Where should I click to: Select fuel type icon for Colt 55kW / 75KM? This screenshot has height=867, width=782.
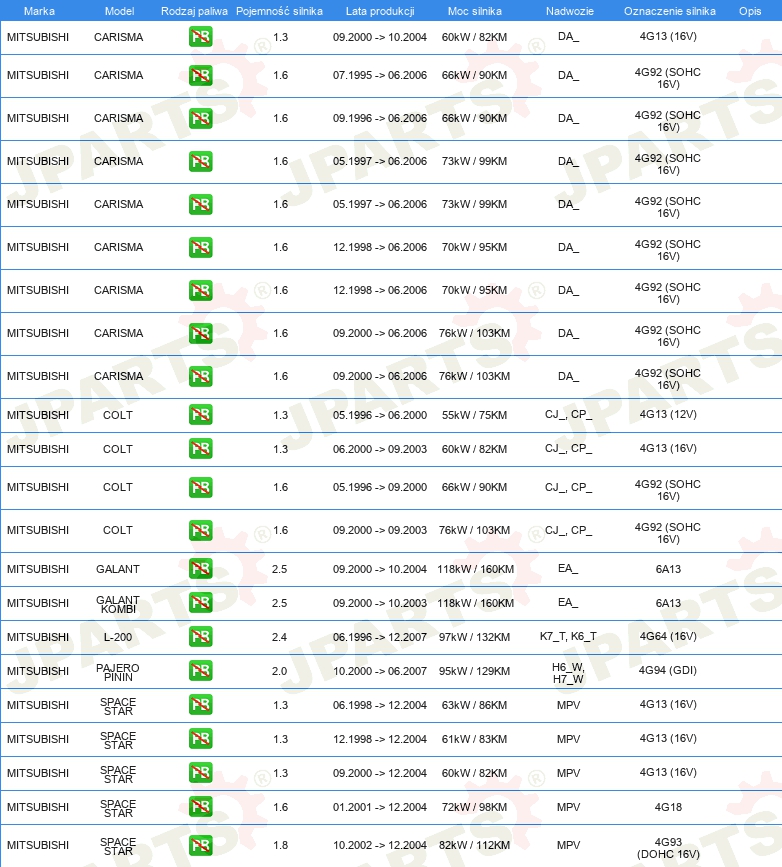(x=200, y=415)
